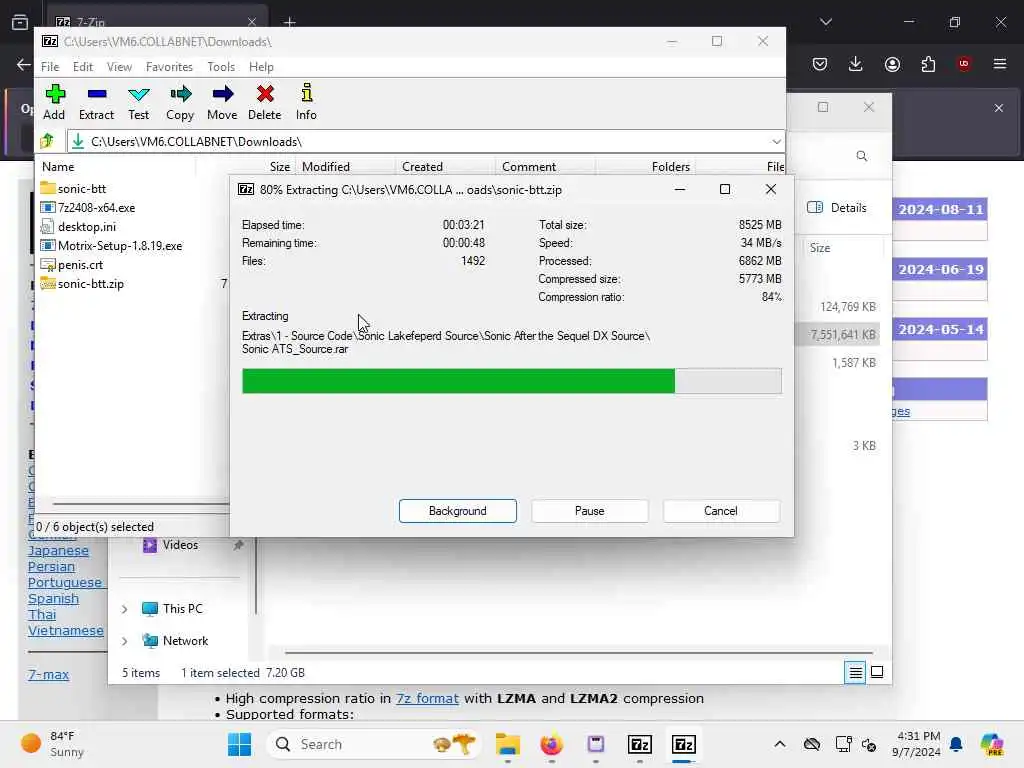The height and width of the screenshot is (768, 1024).
Task: Click the Move toolbar icon
Action: tap(222, 102)
